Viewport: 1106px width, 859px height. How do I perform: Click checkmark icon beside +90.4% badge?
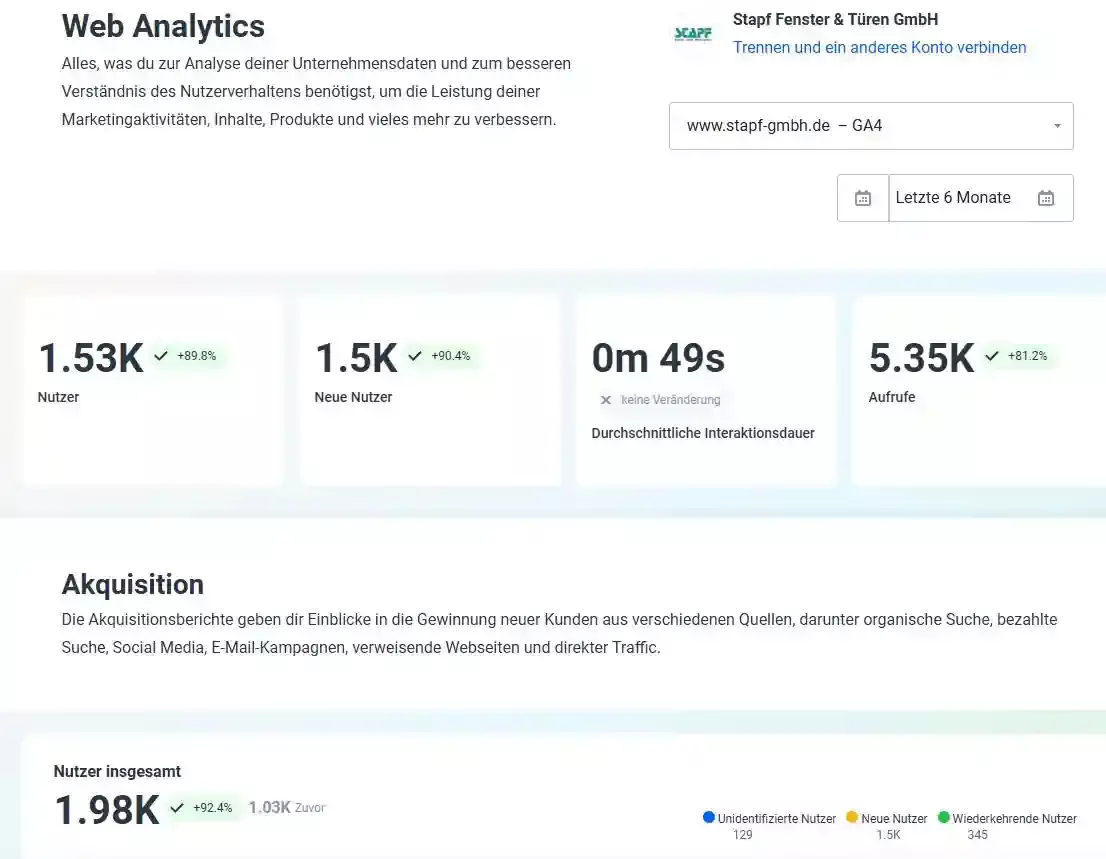(415, 356)
